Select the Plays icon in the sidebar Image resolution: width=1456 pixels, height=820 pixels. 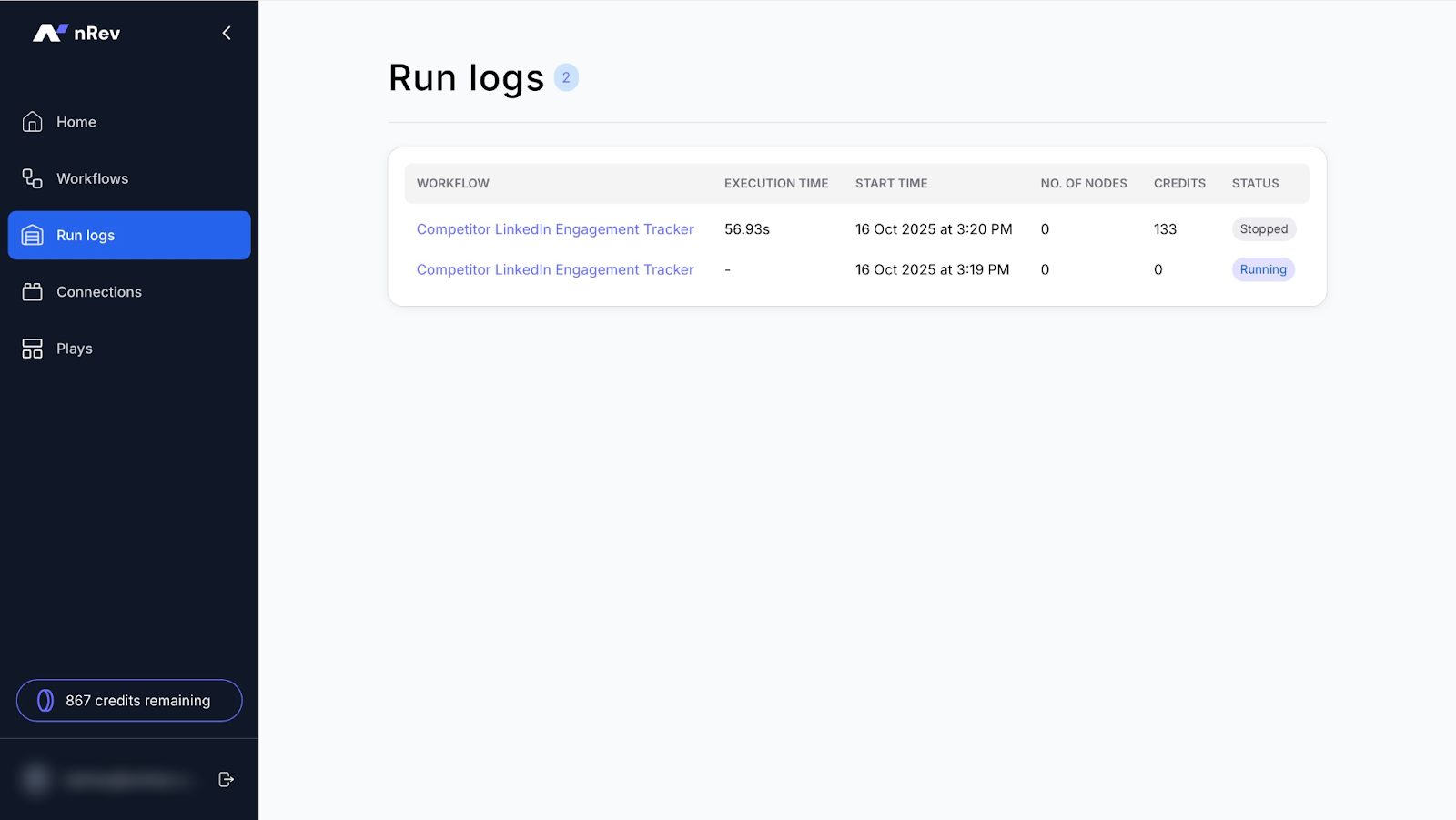point(32,348)
